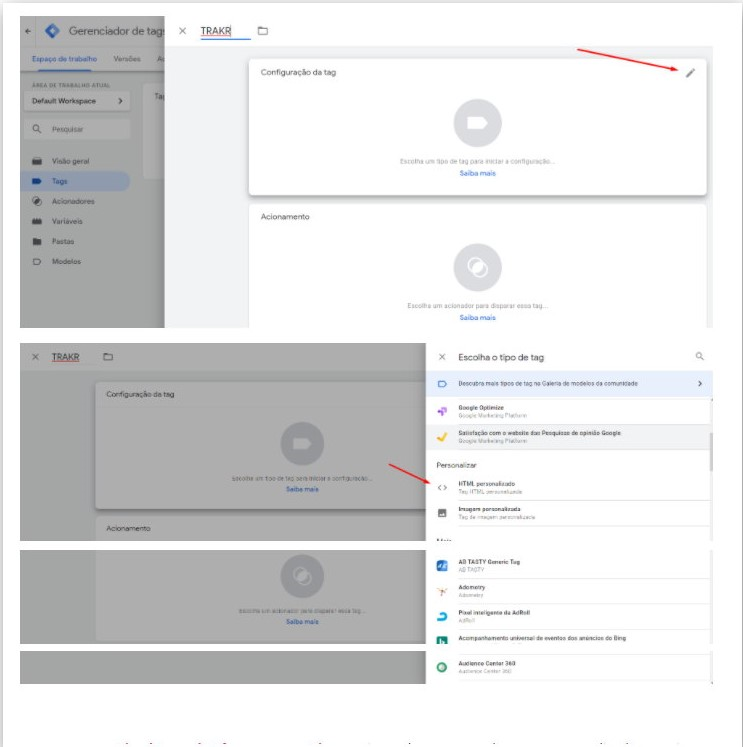This screenshot has width=743, height=747.
Task: Select Acompanhamento universal de eventos do Bing
Action: [x=568, y=638]
